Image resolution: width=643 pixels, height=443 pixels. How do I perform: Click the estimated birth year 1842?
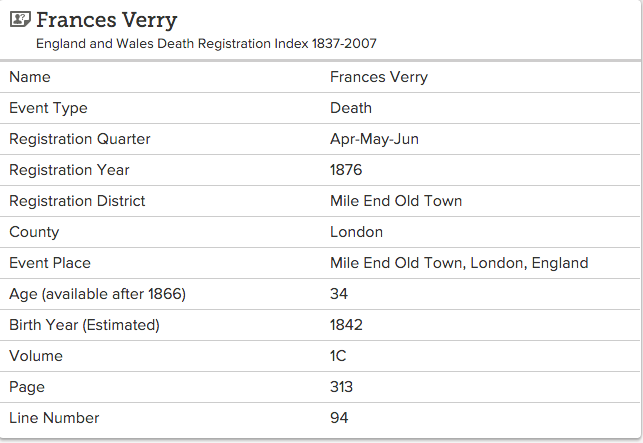(346, 325)
